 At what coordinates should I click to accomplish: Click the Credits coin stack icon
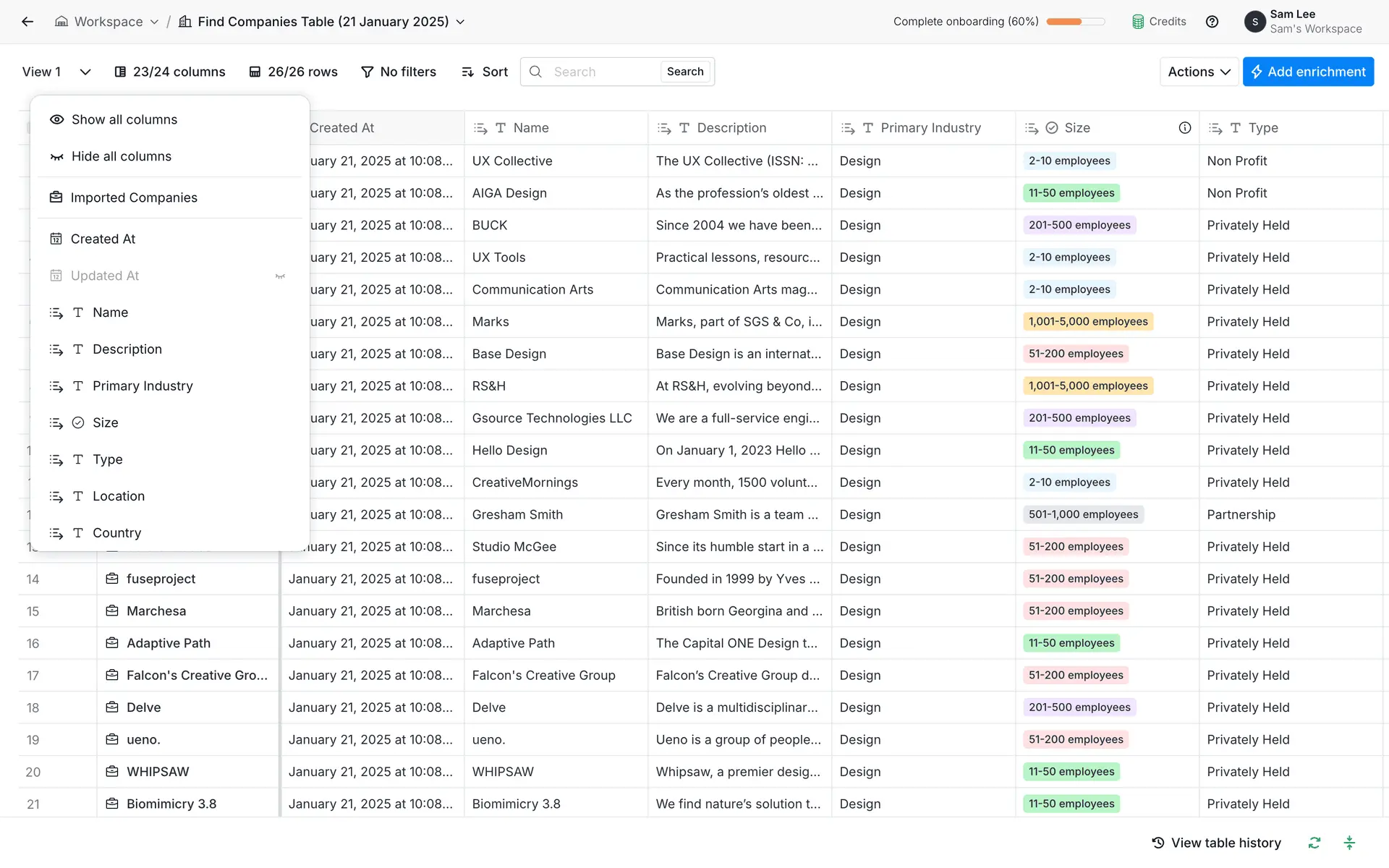click(1138, 22)
